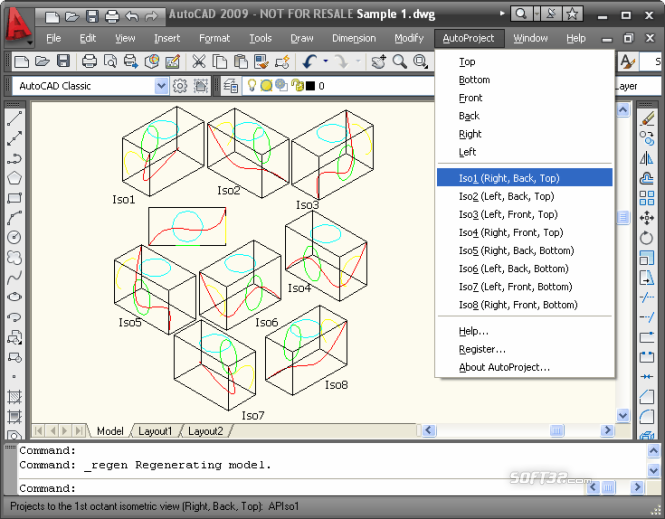This screenshot has height=519, width=665.
Task: Click the Plot Preview icon
Action: [110, 61]
